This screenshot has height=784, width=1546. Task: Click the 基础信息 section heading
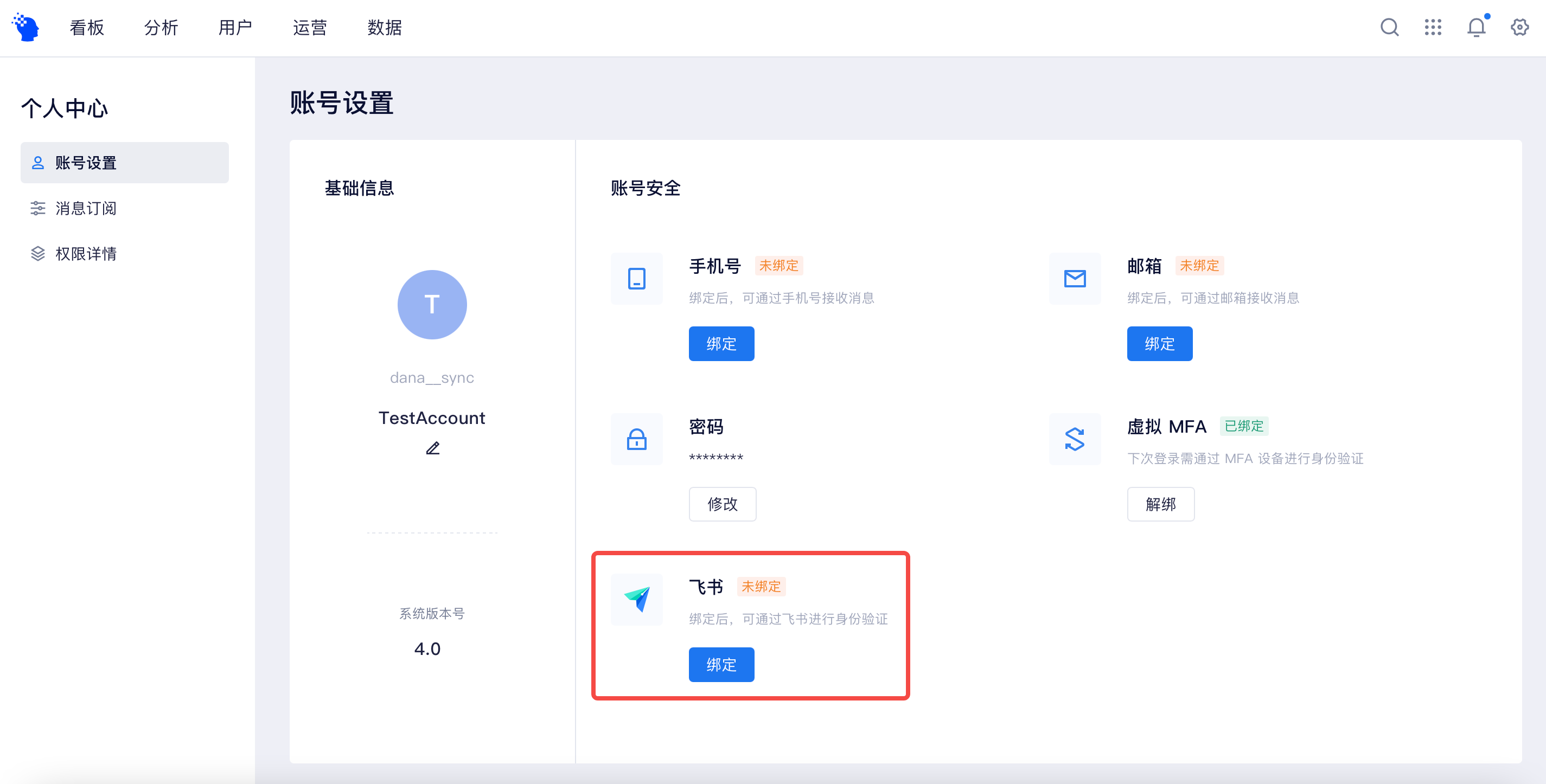tap(359, 188)
